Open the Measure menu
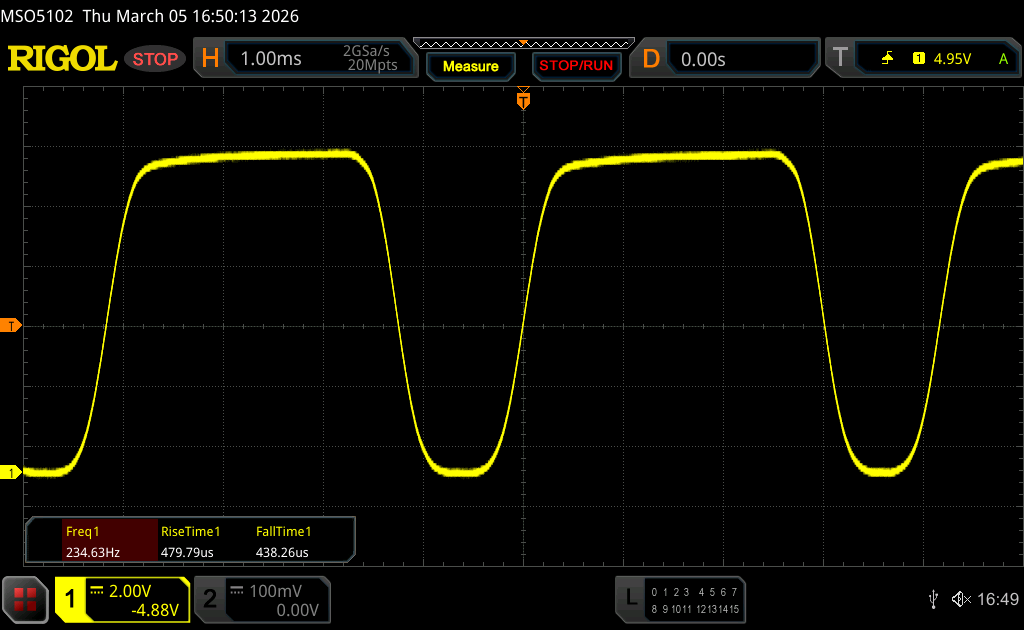This screenshot has height=630, width=1024. [x=470, y=66]
